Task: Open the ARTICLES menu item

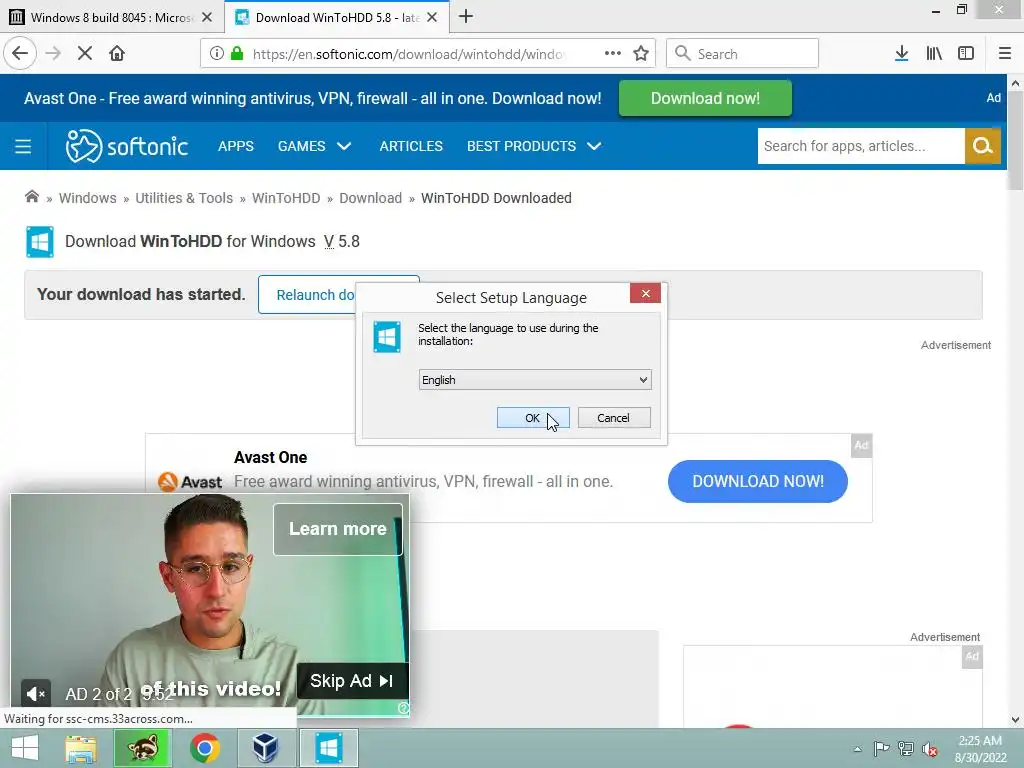Action: 411,146
